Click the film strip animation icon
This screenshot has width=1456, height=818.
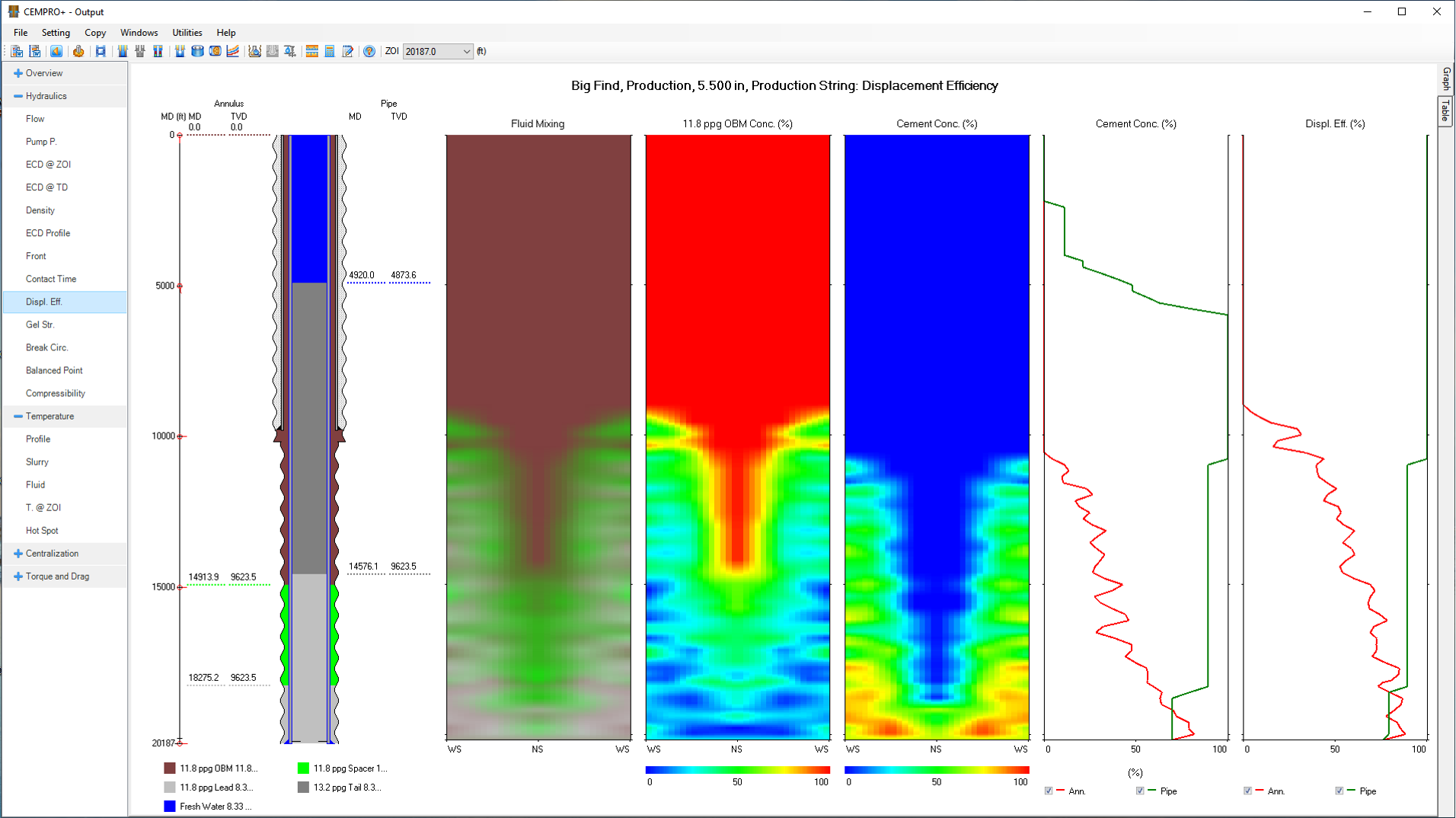[x=101, y=51]
